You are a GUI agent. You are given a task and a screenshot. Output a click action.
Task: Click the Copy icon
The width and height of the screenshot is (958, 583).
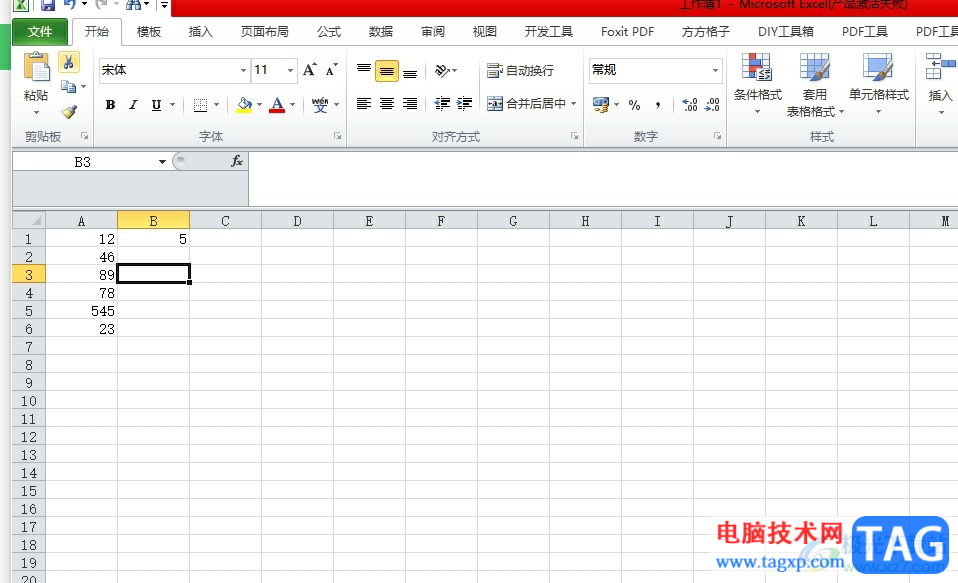(68, 87)
